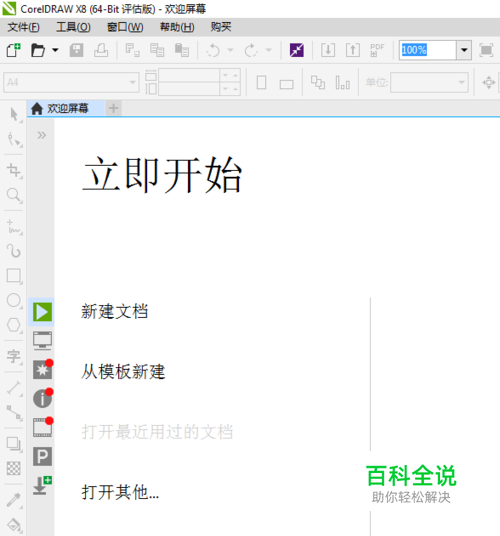Click the Full-screen preview icon
Image resolution: width=500 pixels, height=536 pixels.
point(486,50)
